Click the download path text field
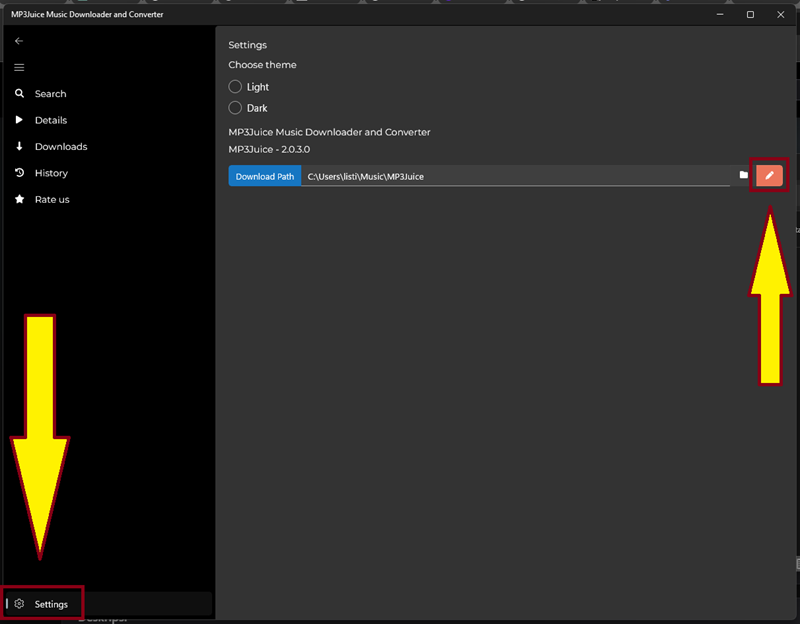Viewport: 800px width, 624px height. [x=515, y=176]
